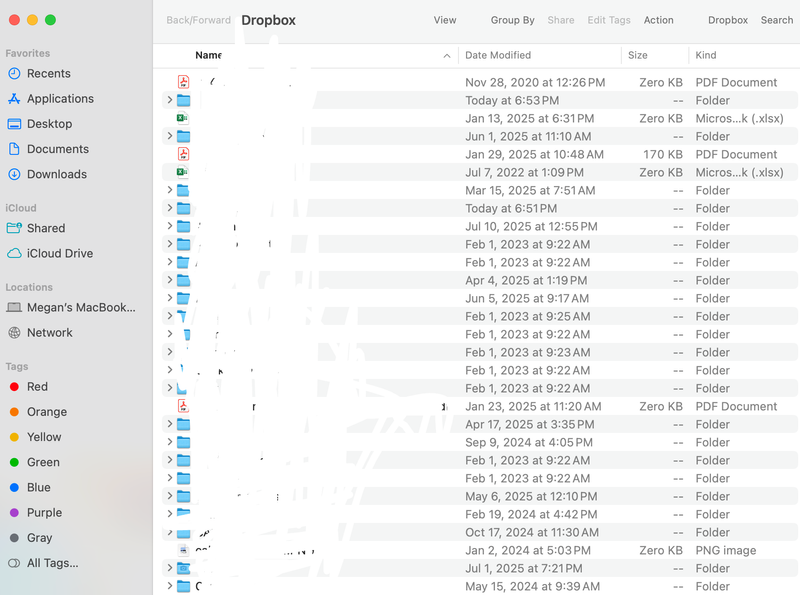This screenshot has width=800, height=595.
Task: Filter by the Yellow tag
Action: 35,437
